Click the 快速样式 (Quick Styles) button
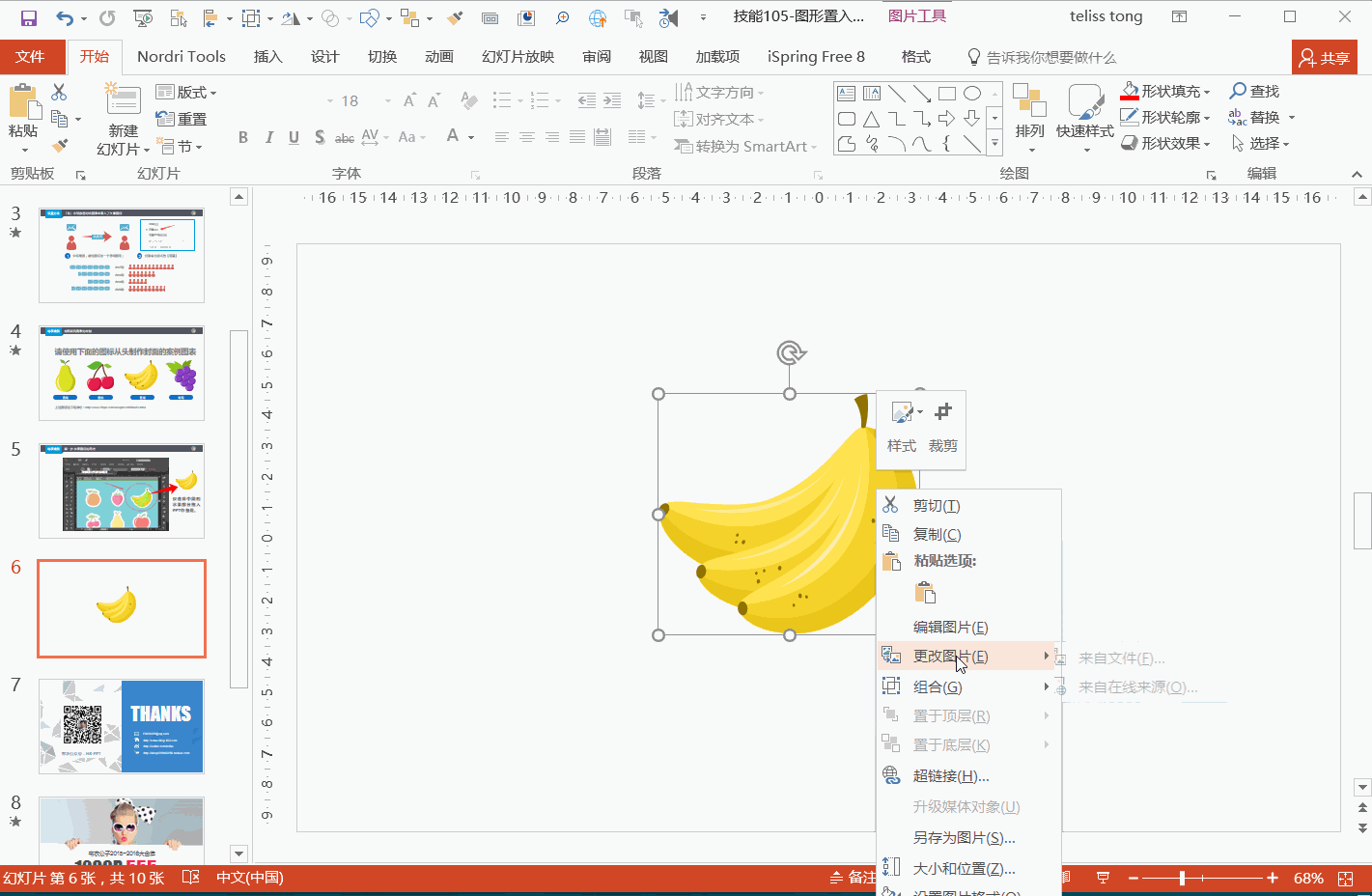The height and width of the screenshot is (896, 1372). 1085,118
